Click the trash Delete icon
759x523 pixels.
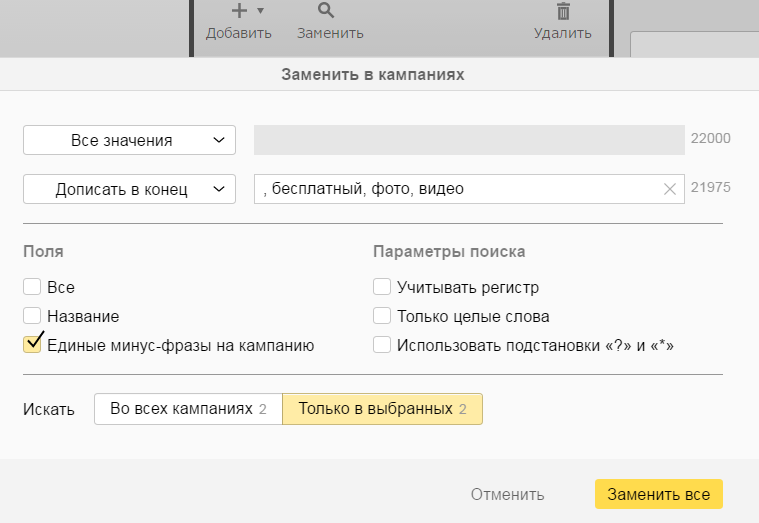[x=563, y=11]
